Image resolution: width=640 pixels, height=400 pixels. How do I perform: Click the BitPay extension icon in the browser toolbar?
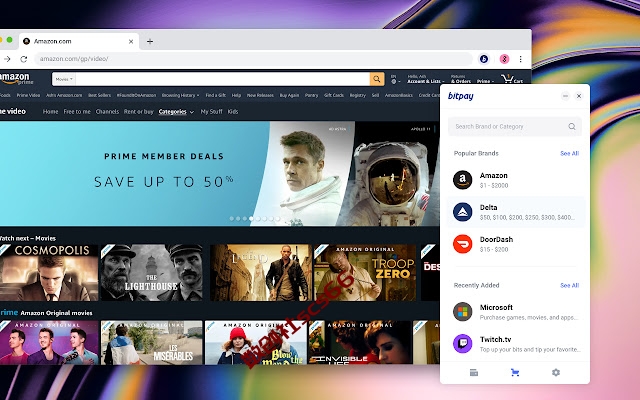[x=484, y=59]
